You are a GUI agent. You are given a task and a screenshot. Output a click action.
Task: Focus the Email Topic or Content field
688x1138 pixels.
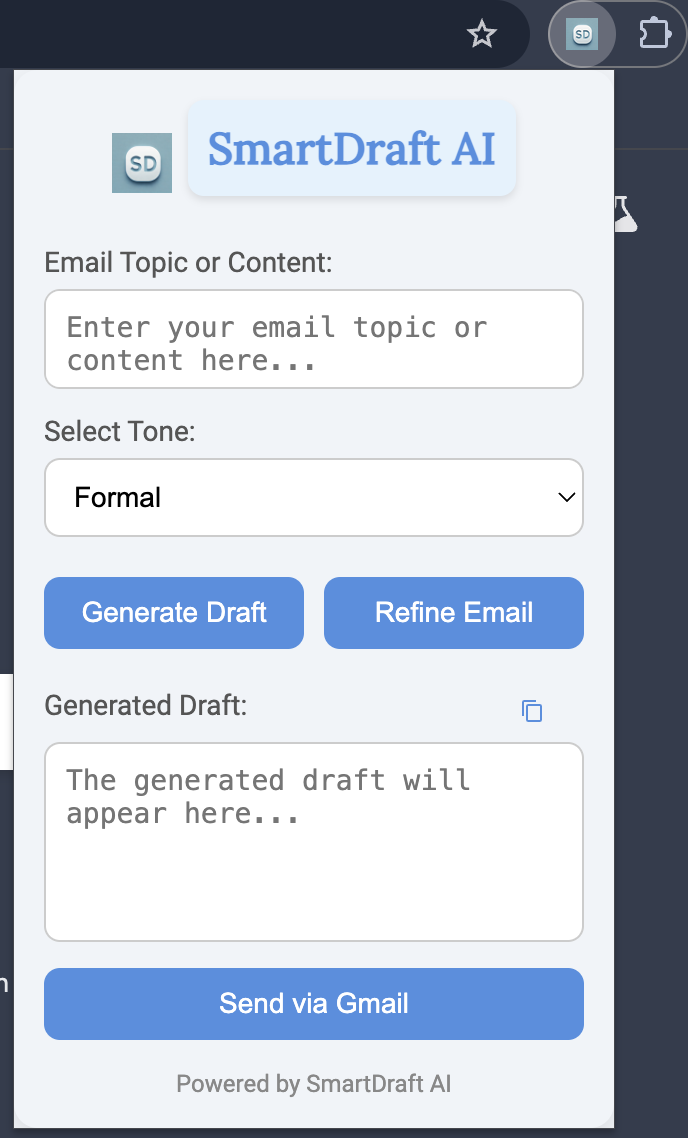click(314, 339)
